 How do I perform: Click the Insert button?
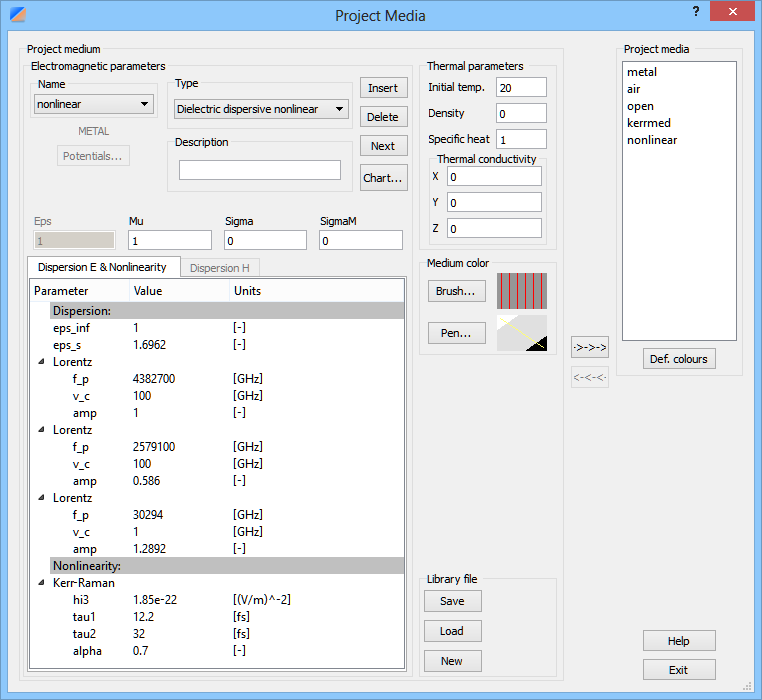383,88
